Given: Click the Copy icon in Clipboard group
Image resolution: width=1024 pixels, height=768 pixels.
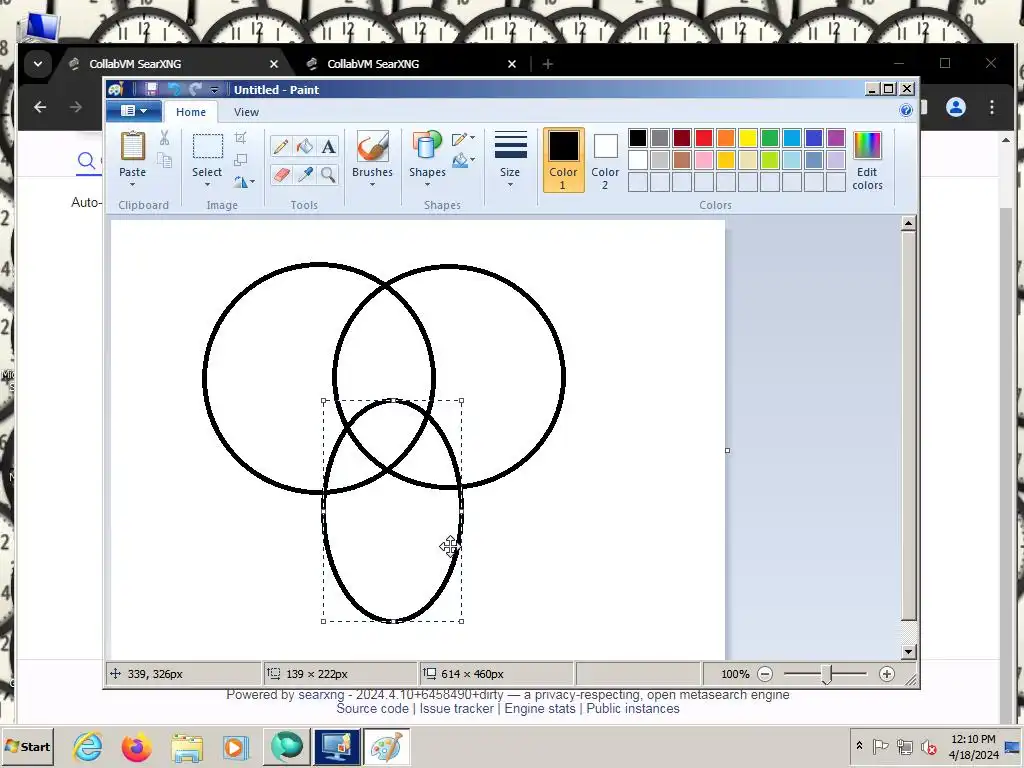Looking at the screenshot, I should pos(165,160).
